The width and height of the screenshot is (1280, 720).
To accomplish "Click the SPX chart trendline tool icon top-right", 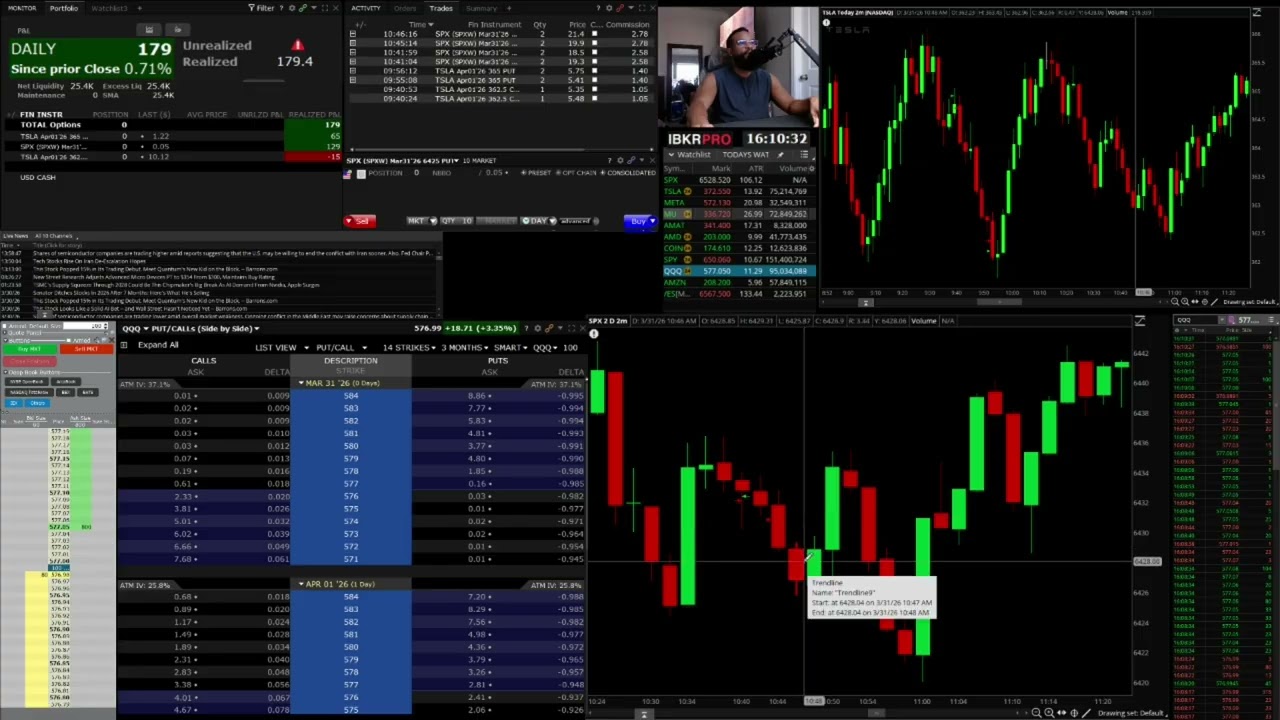I will point(1140,321).
